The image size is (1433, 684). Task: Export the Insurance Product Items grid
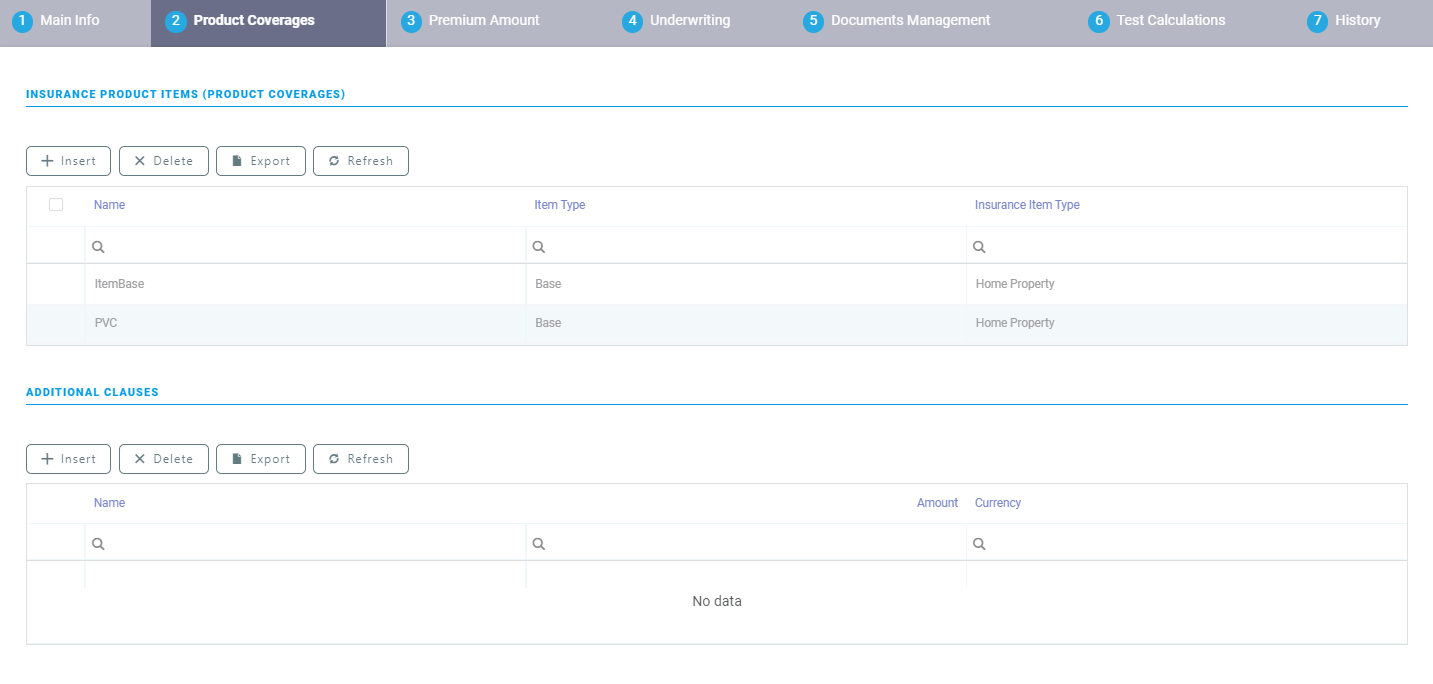[x=260, y=161]
